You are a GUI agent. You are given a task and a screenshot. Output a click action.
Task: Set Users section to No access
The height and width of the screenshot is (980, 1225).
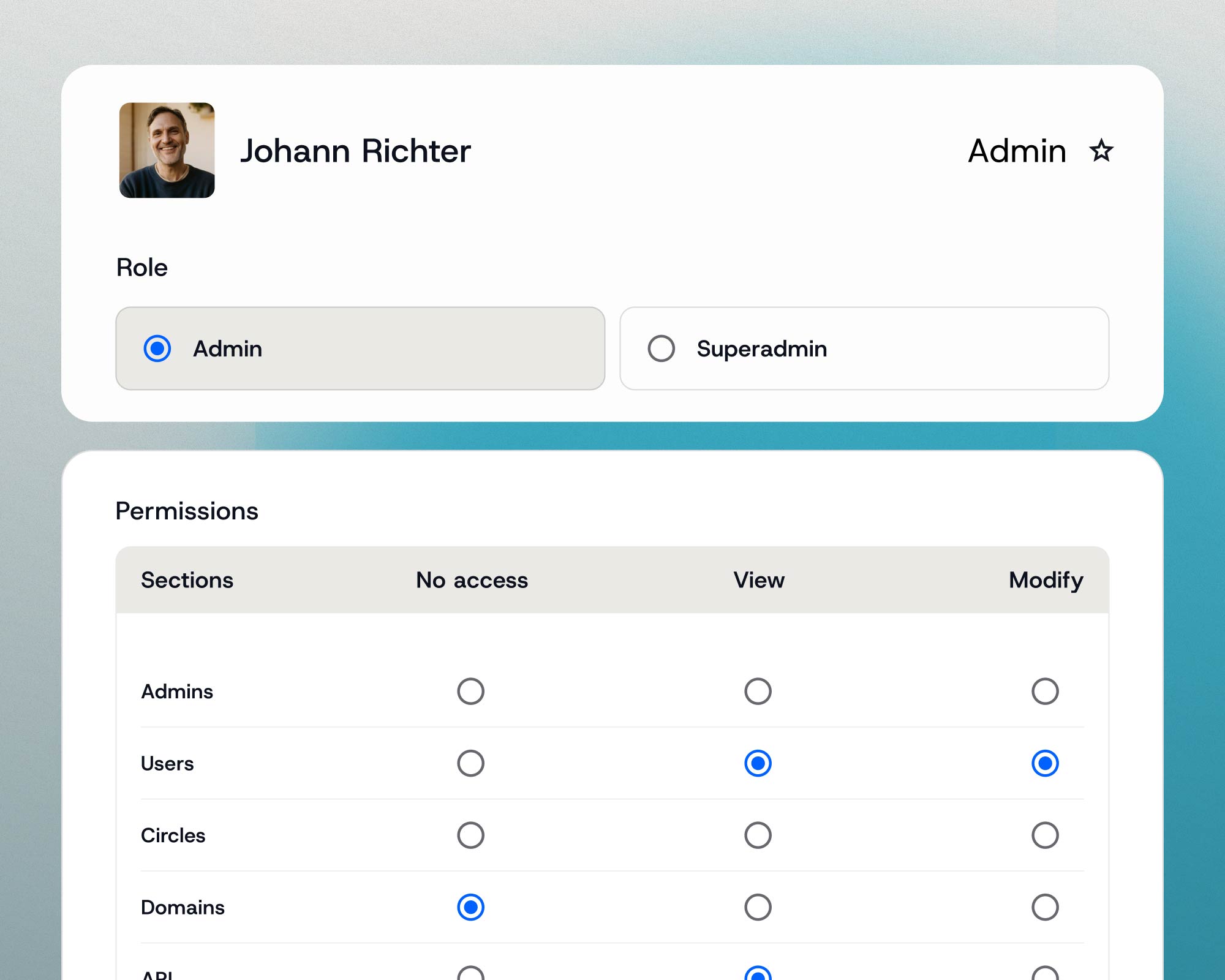(470, 763)
